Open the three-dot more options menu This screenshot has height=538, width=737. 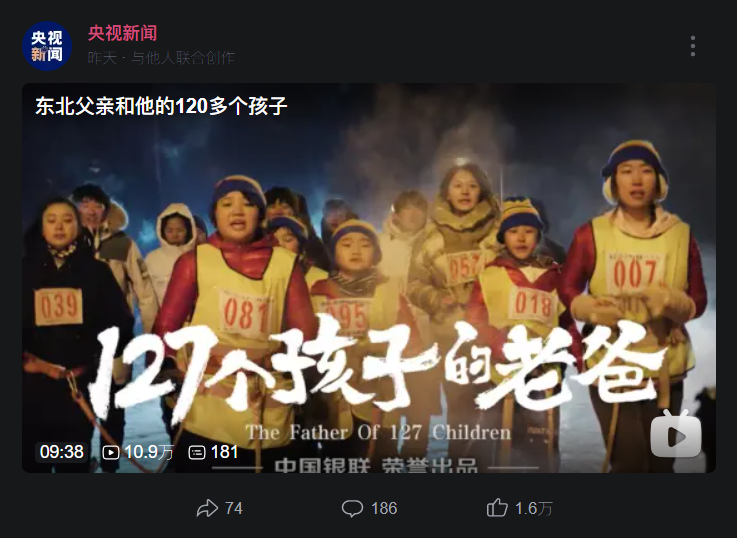693,46
